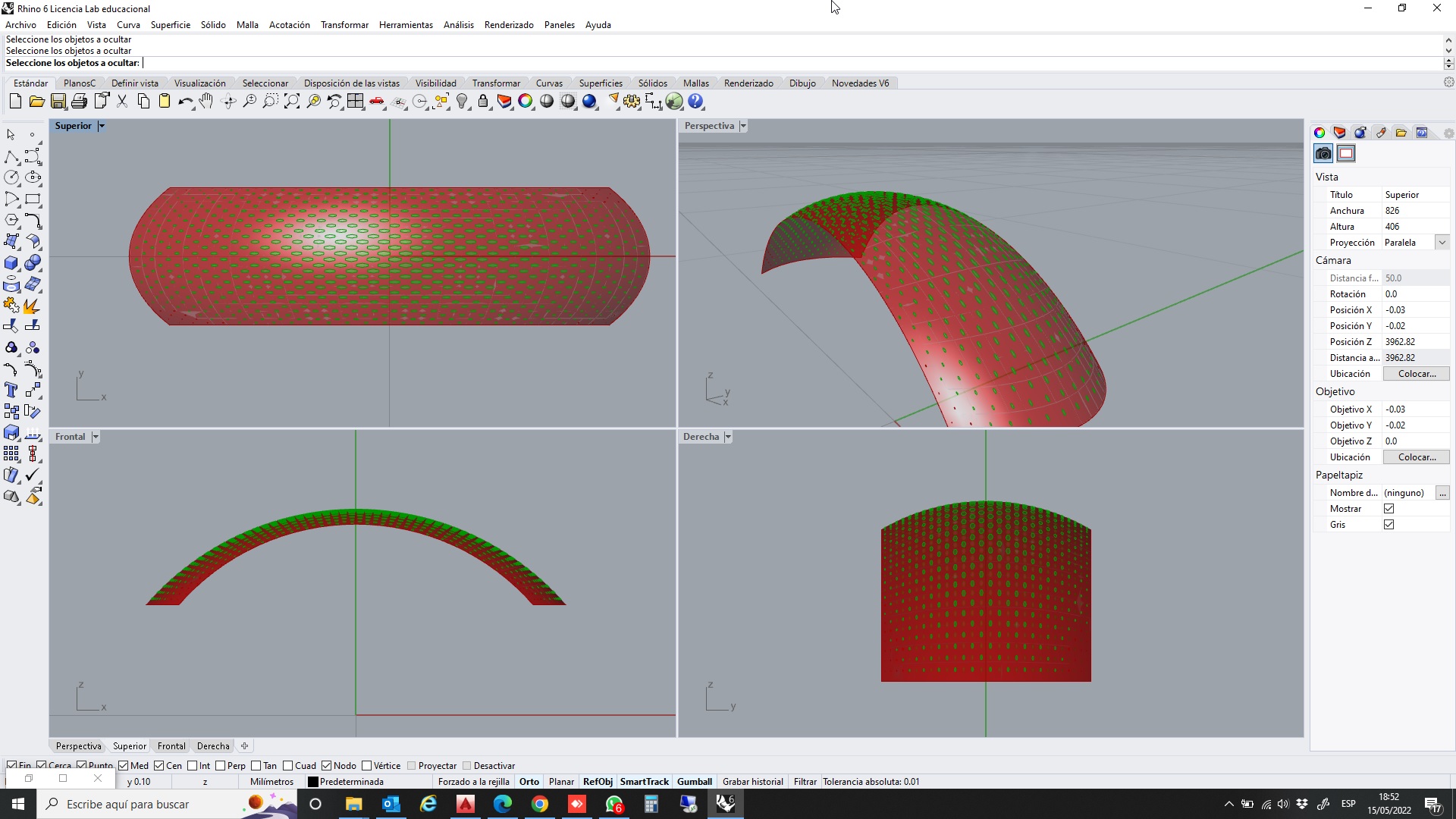This screenshot has height=819, width=1456.
Task: Click the wallpaper browse ellipsis button
Action: click(x=1442, y=493)
